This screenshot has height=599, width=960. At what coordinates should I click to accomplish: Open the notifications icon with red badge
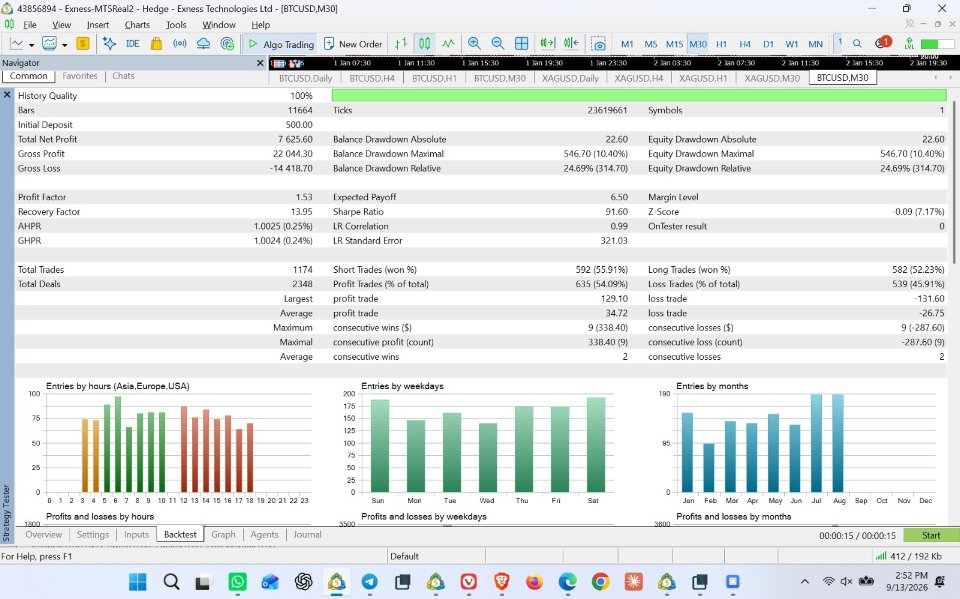pos(883,42)
